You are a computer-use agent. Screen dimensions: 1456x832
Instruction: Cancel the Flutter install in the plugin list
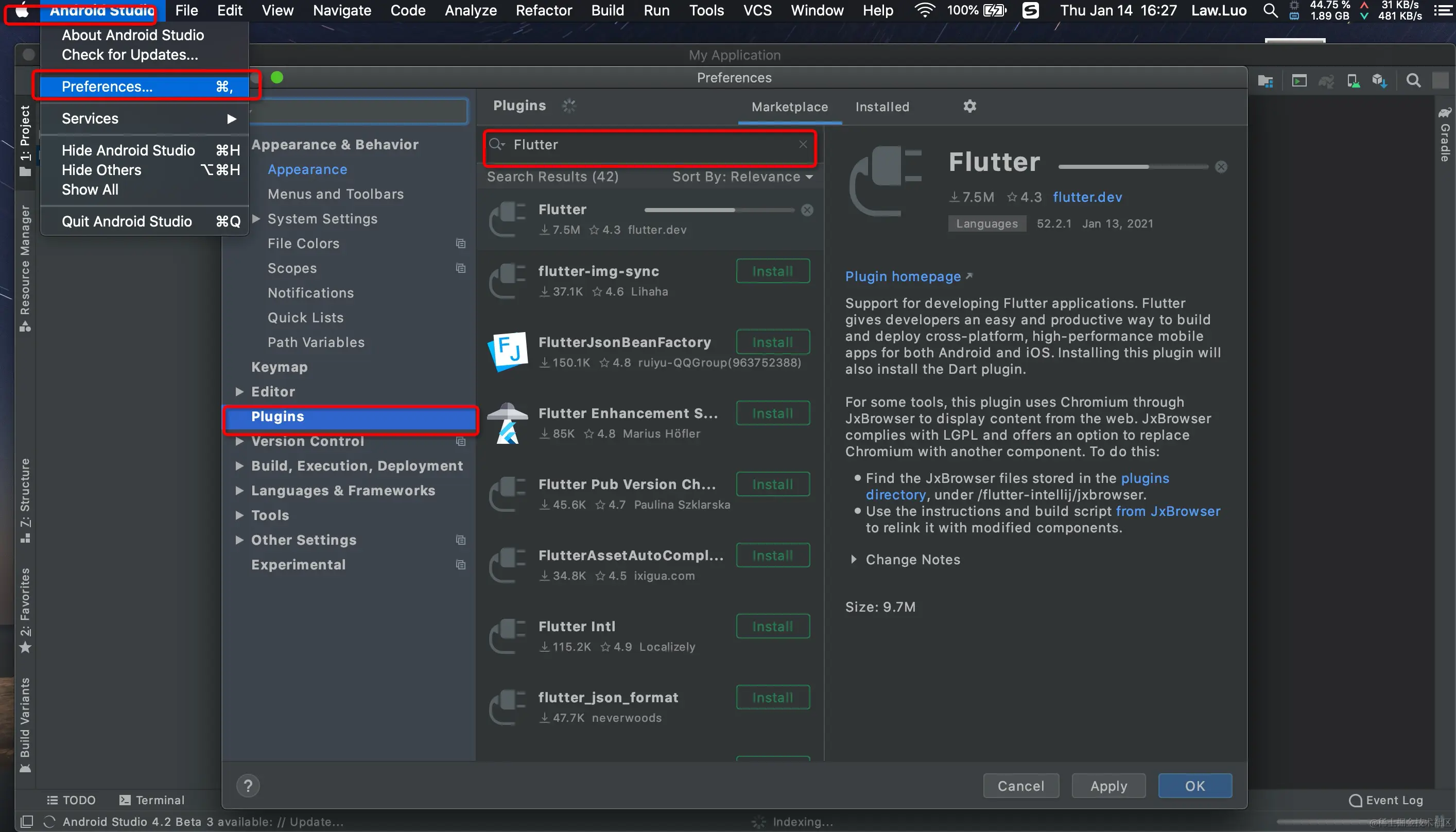(807, 210)
